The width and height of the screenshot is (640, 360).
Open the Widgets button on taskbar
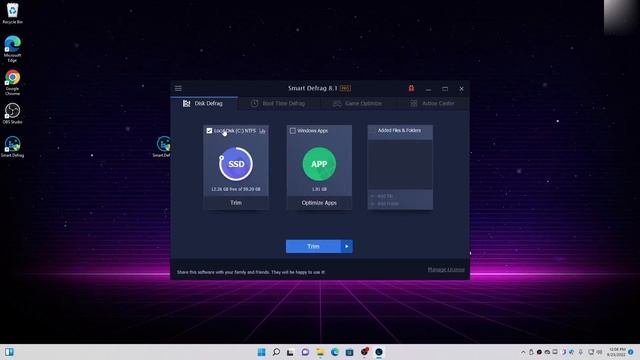pos(9,352)
